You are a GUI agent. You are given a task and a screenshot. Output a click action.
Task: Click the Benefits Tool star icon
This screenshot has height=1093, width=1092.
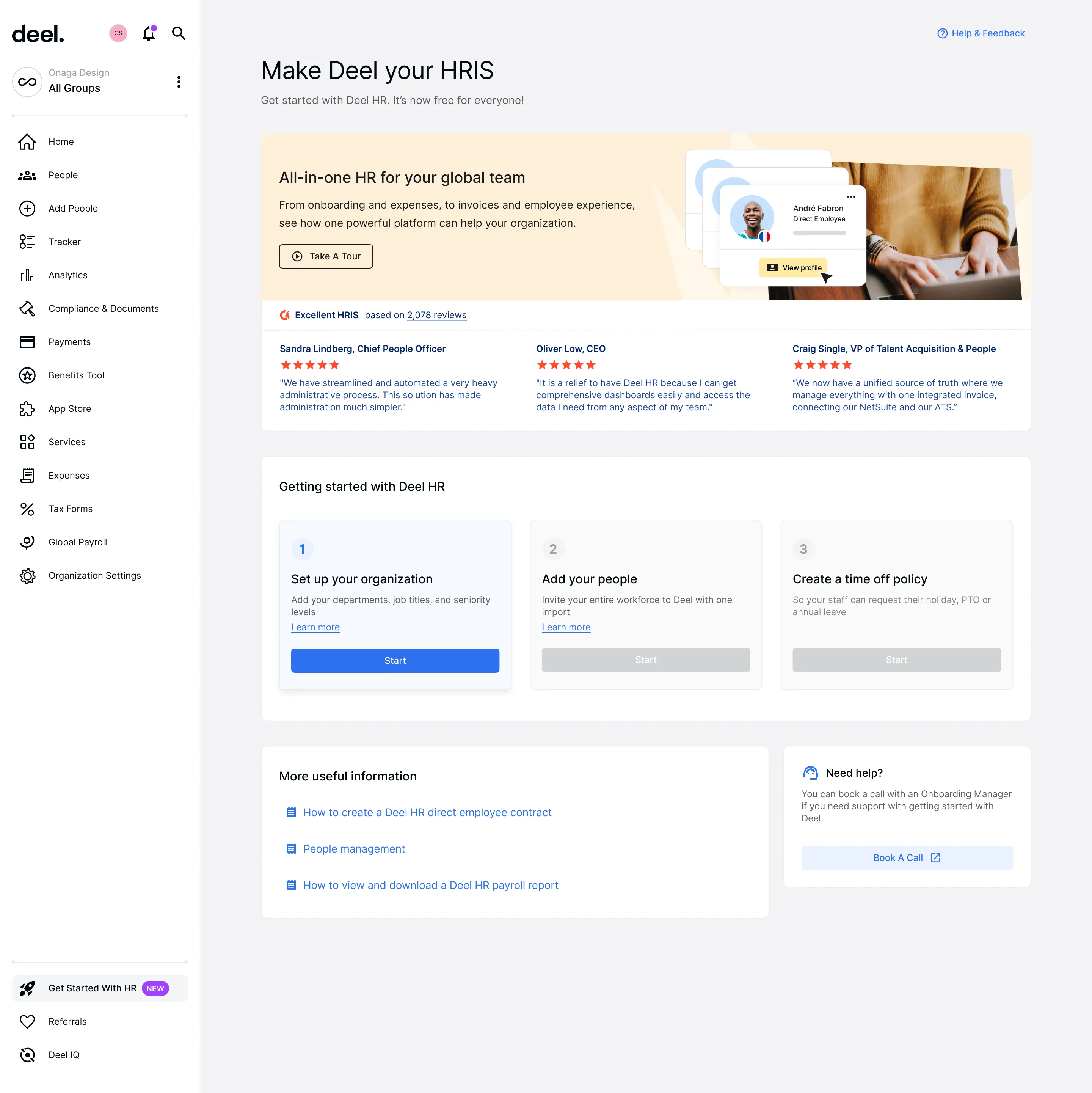coord(27,376)
